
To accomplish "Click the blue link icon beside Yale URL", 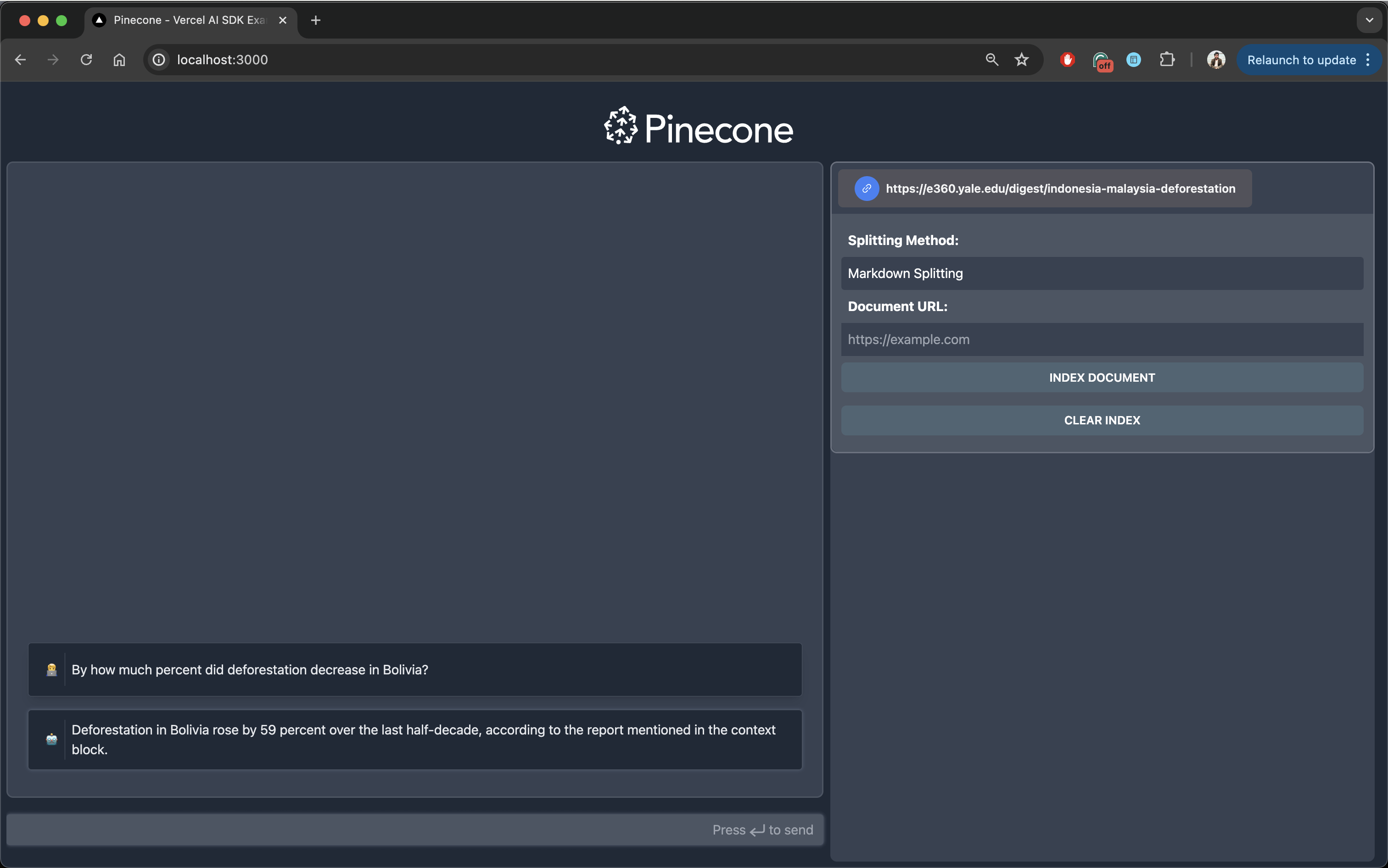I will 867,188.
